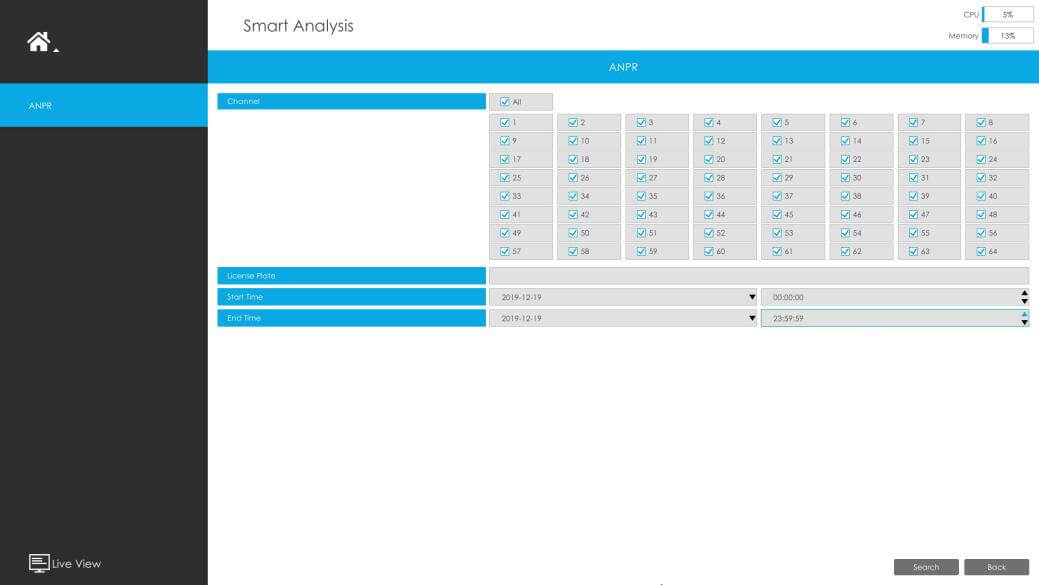Decrease End Time with down arrow
1039x585 pixels.
pyautogui.click(x=1024, y=322)
